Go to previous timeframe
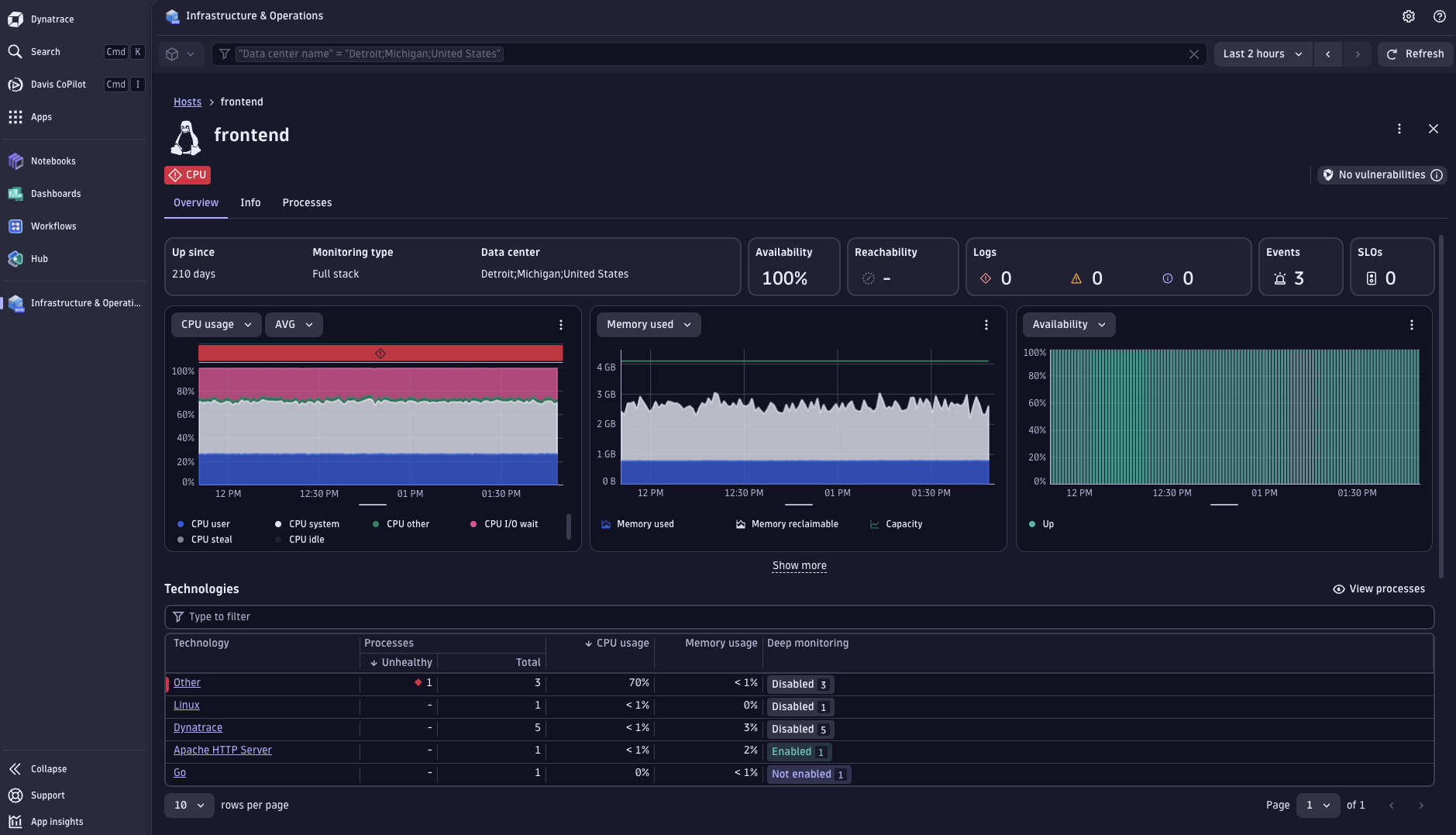1456x835 pixels. pyautogui.click(x=1328, y=54)
